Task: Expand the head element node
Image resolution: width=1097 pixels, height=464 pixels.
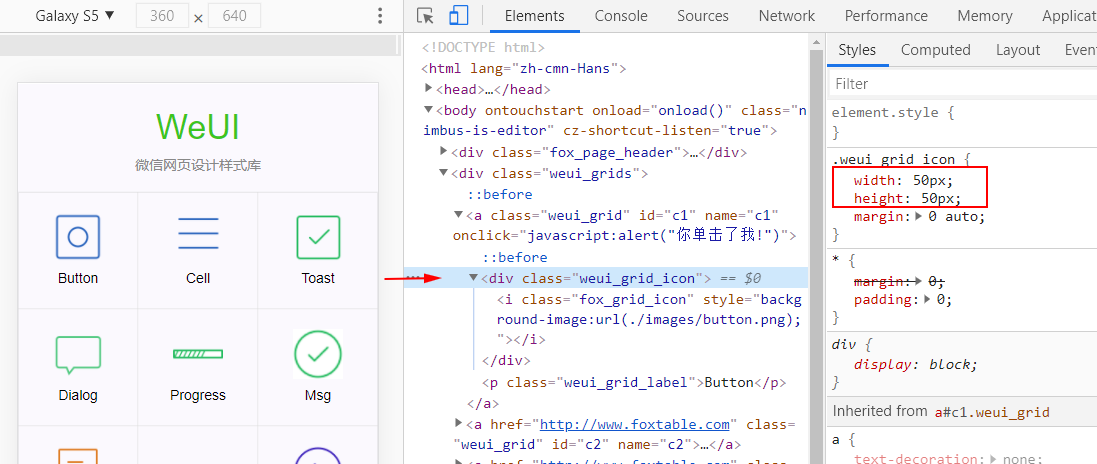Action: point(429,89)
